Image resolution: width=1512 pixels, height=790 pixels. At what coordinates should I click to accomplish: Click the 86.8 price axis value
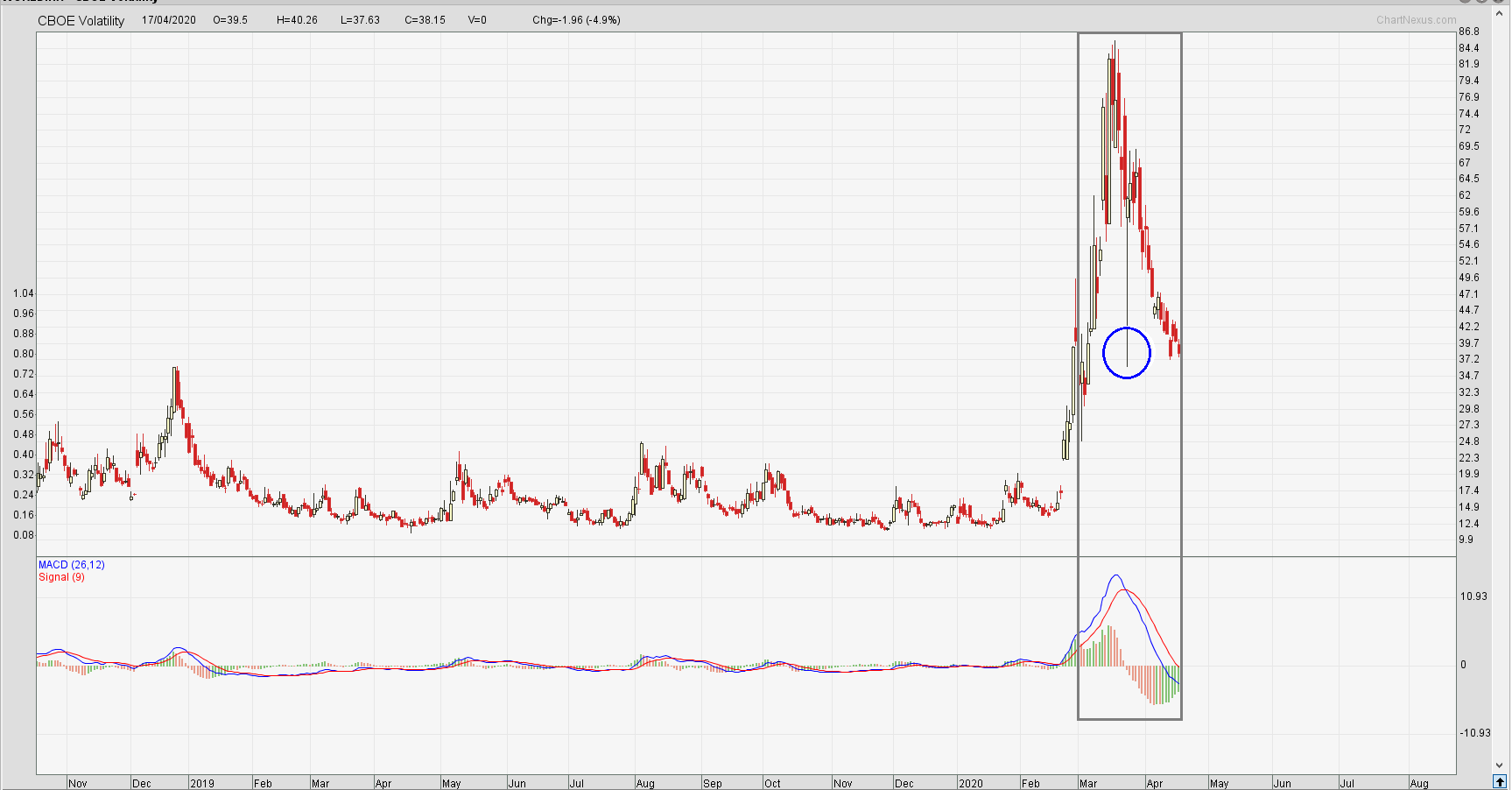tap(1469, 32)
